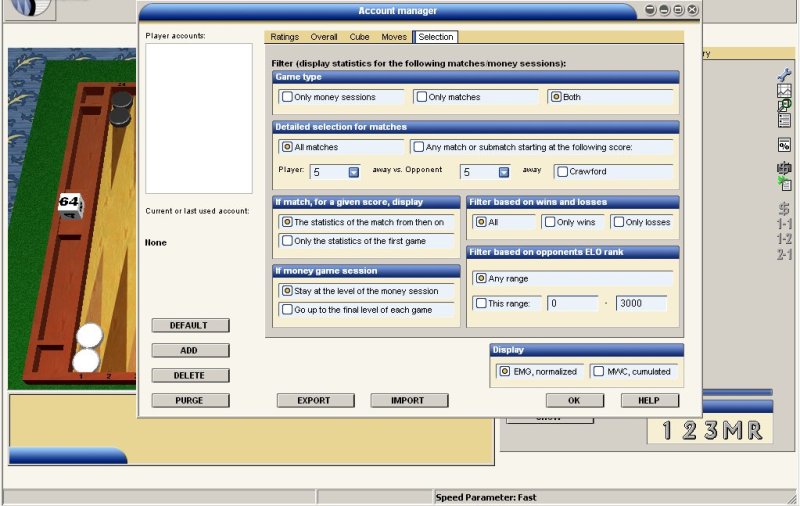Open the Opponent away score dropdown

(503, 172)
